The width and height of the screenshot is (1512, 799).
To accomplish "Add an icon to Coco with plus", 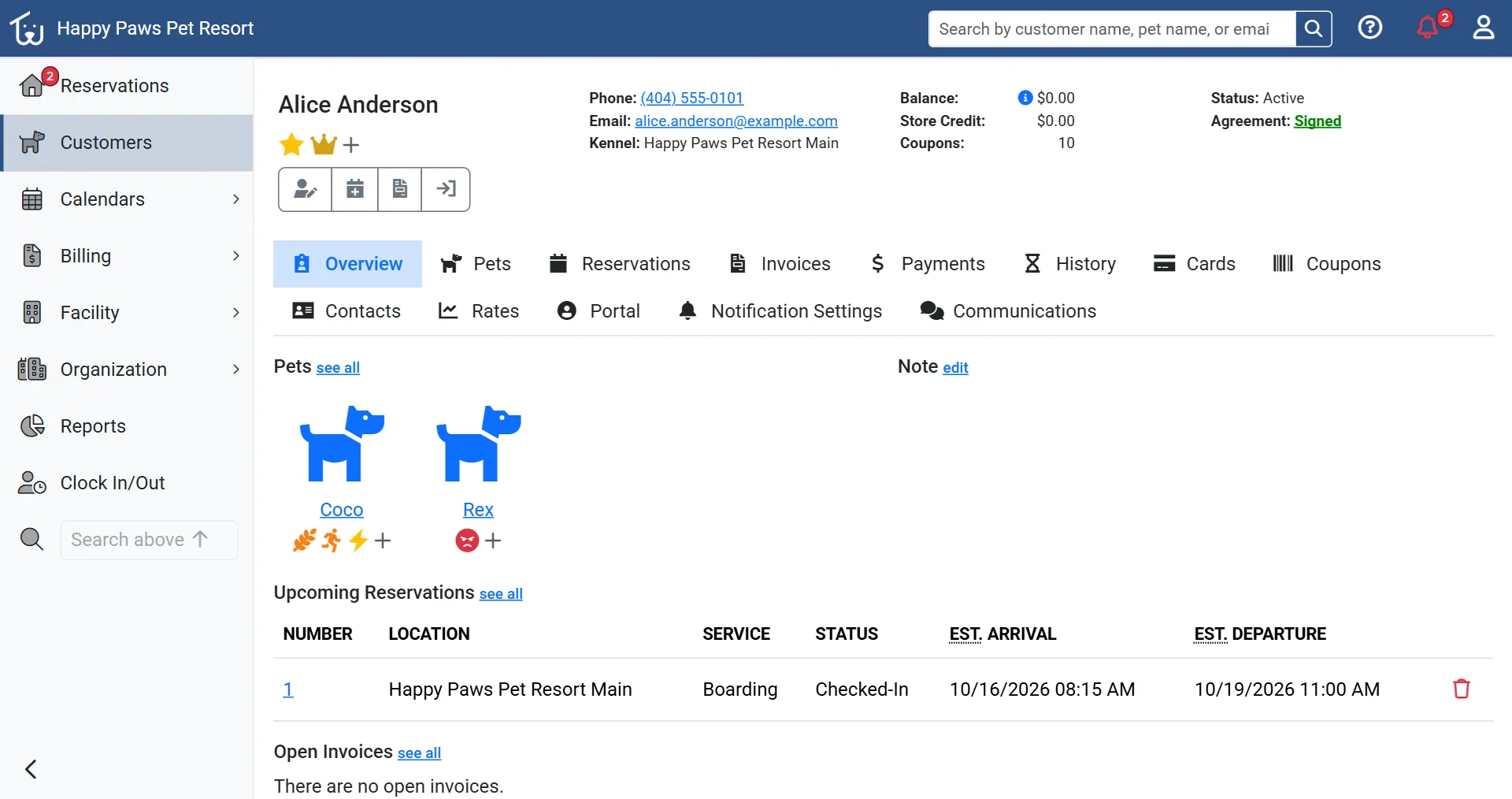I will [x=383, y=541].
